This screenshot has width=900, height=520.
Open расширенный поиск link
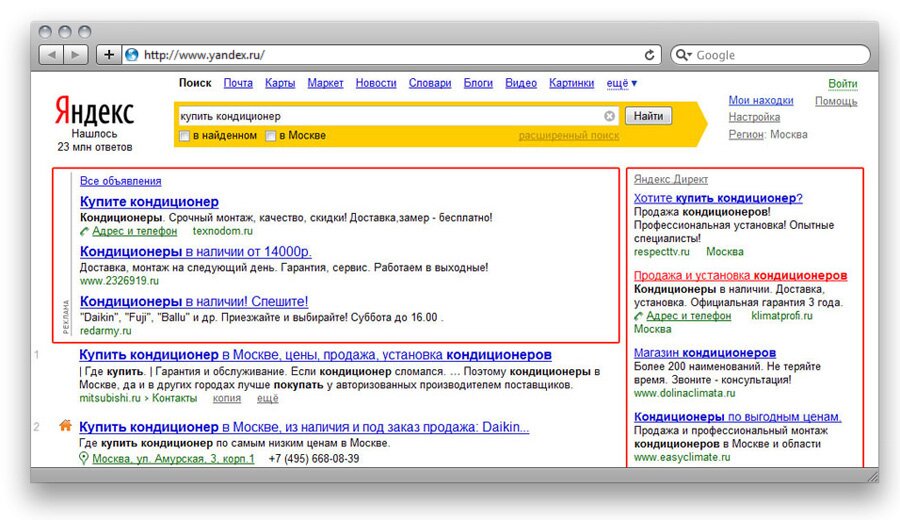point(569,136)
